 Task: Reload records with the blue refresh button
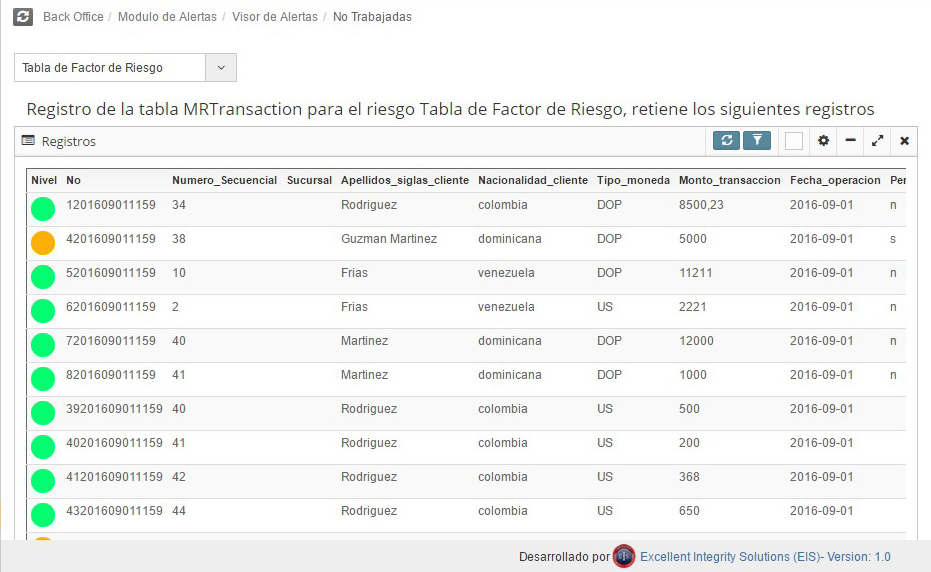click(x=726, y=141)
